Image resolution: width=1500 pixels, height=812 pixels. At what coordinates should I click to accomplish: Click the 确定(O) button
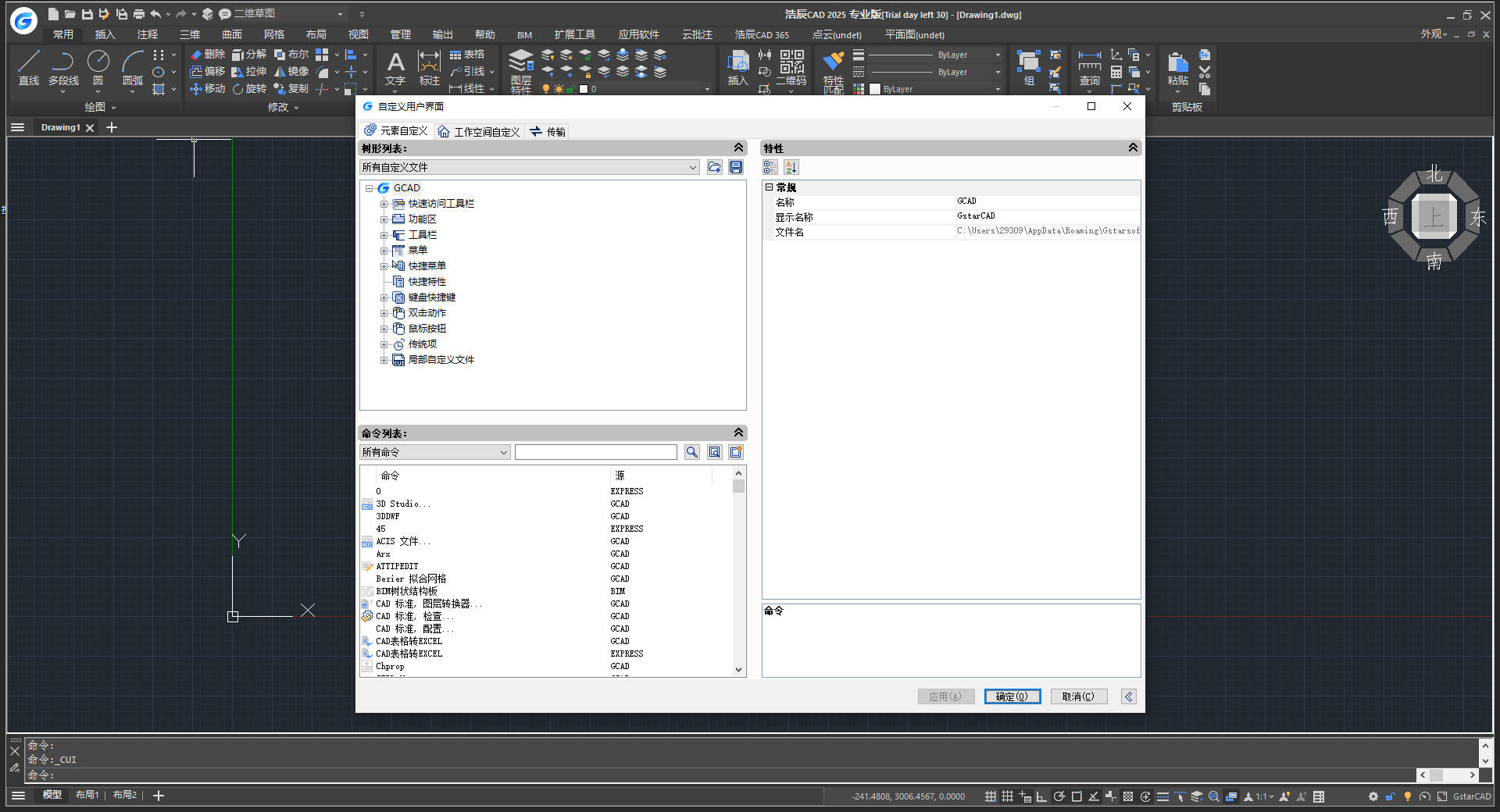[x=1012, y=696]
